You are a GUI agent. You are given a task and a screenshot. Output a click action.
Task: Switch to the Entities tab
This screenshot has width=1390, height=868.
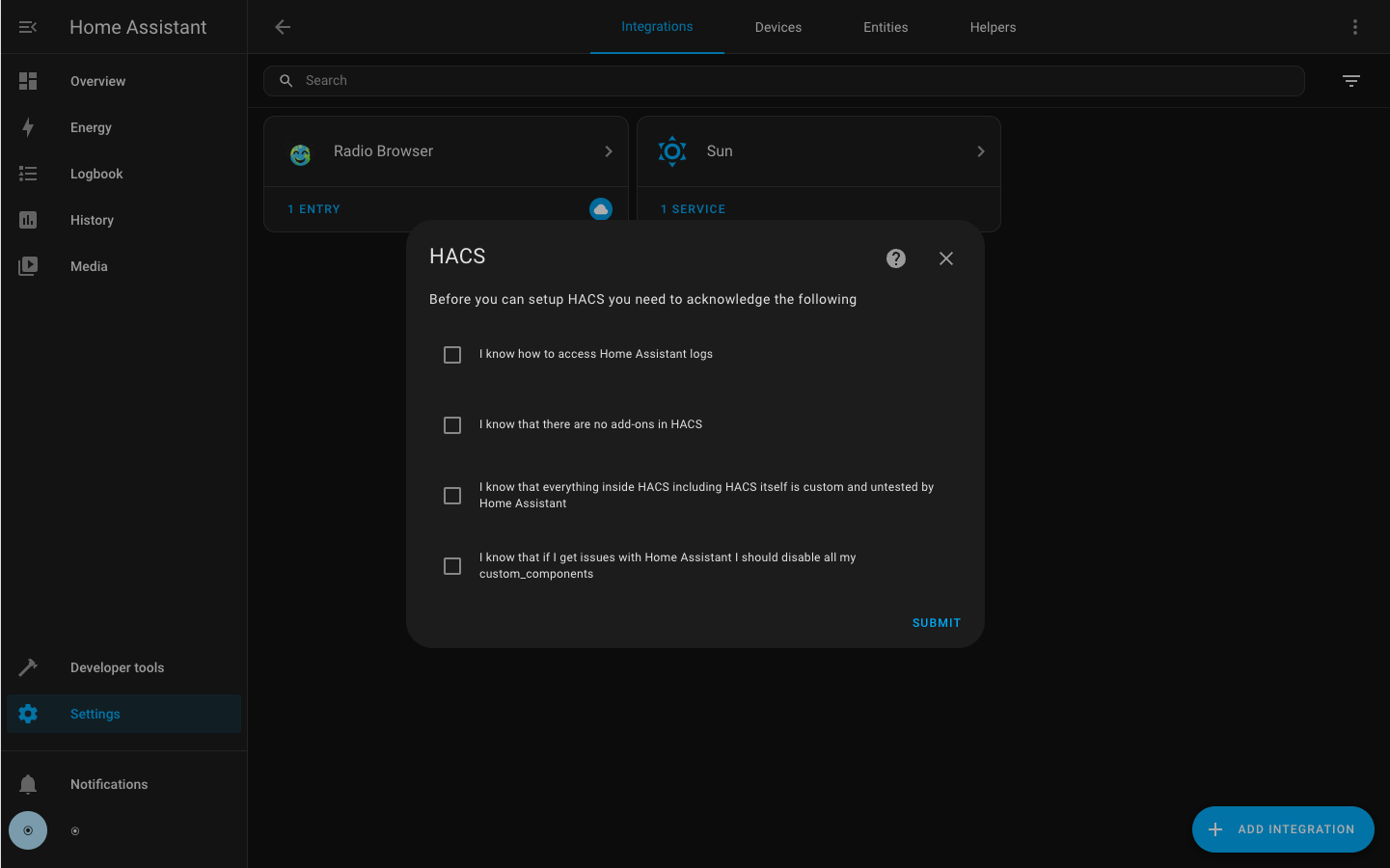coord(885,27)
